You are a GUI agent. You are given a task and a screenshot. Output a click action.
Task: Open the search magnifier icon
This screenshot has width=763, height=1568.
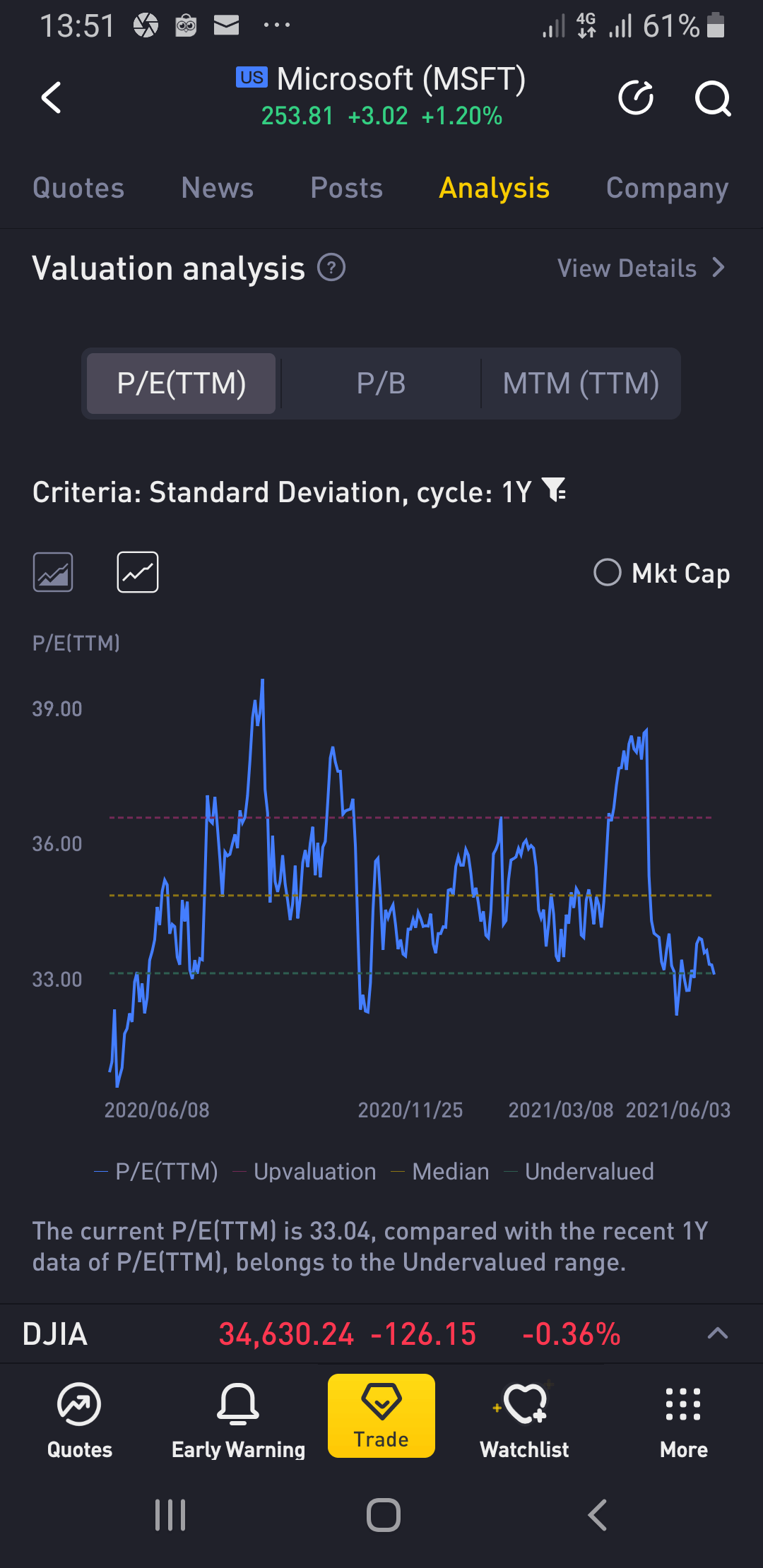(x=712, y=97)
